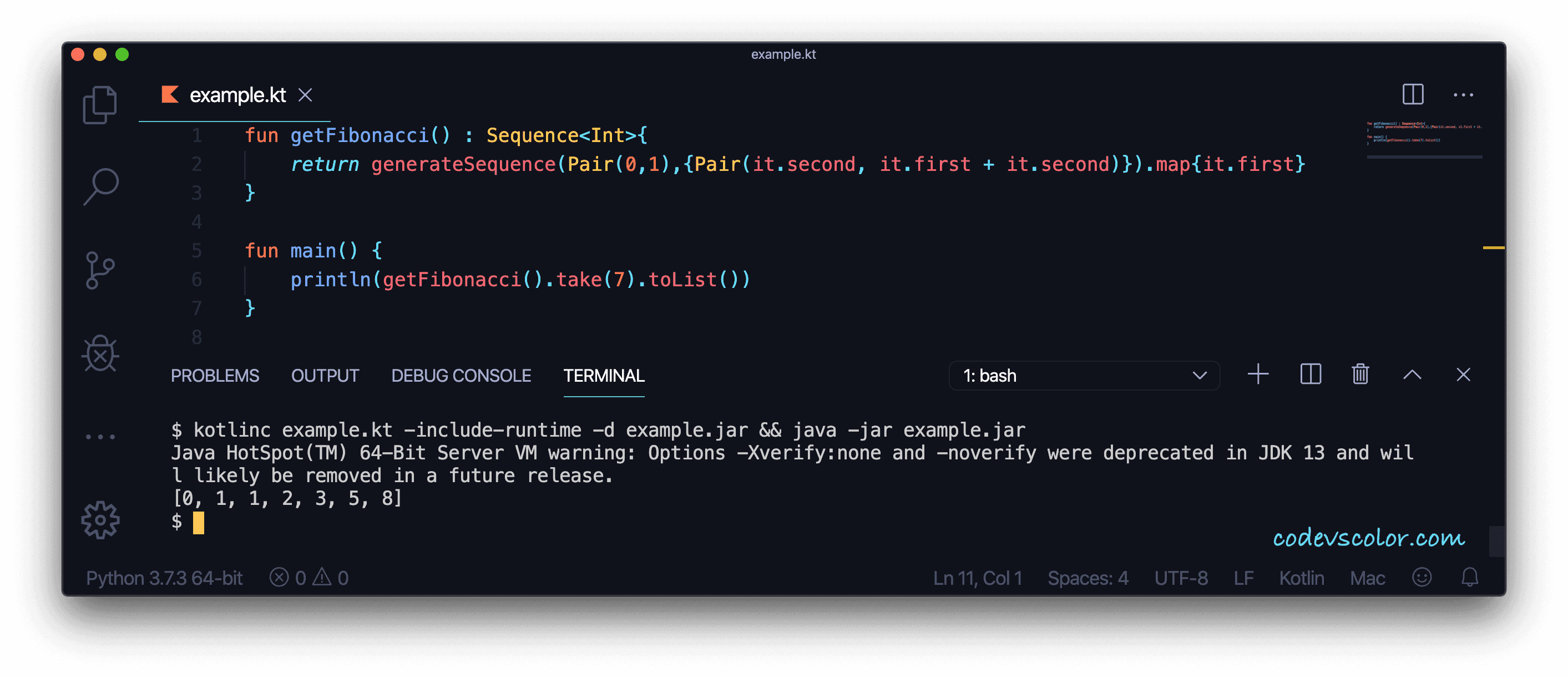This screenshot has height=678, width=1568.
Task: Click the code minimap preview
Action: click(x=1424, y=134)
